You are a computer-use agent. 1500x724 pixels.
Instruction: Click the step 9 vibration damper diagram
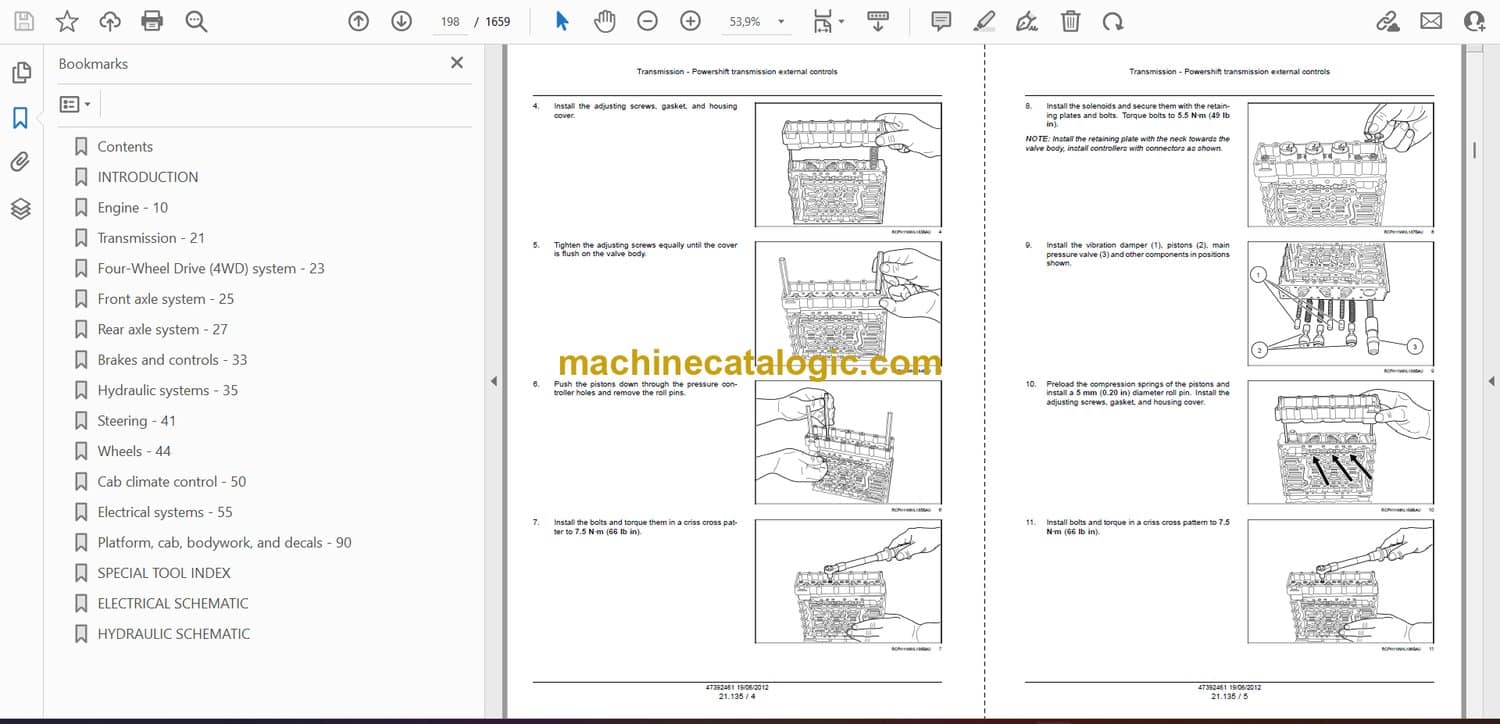tap(1340, 303)
